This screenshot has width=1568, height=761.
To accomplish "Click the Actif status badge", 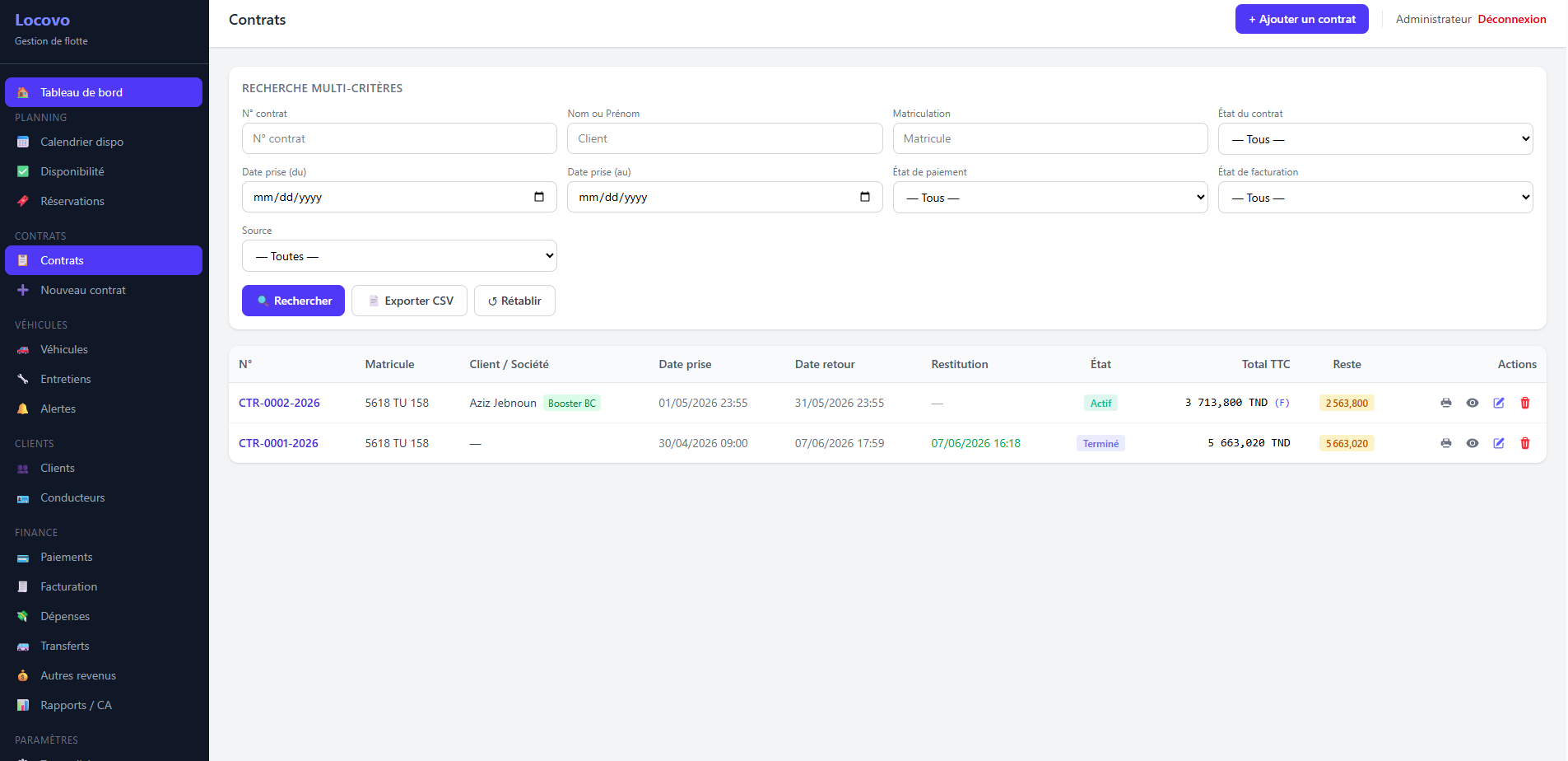I will click(x=1100, y=403).
